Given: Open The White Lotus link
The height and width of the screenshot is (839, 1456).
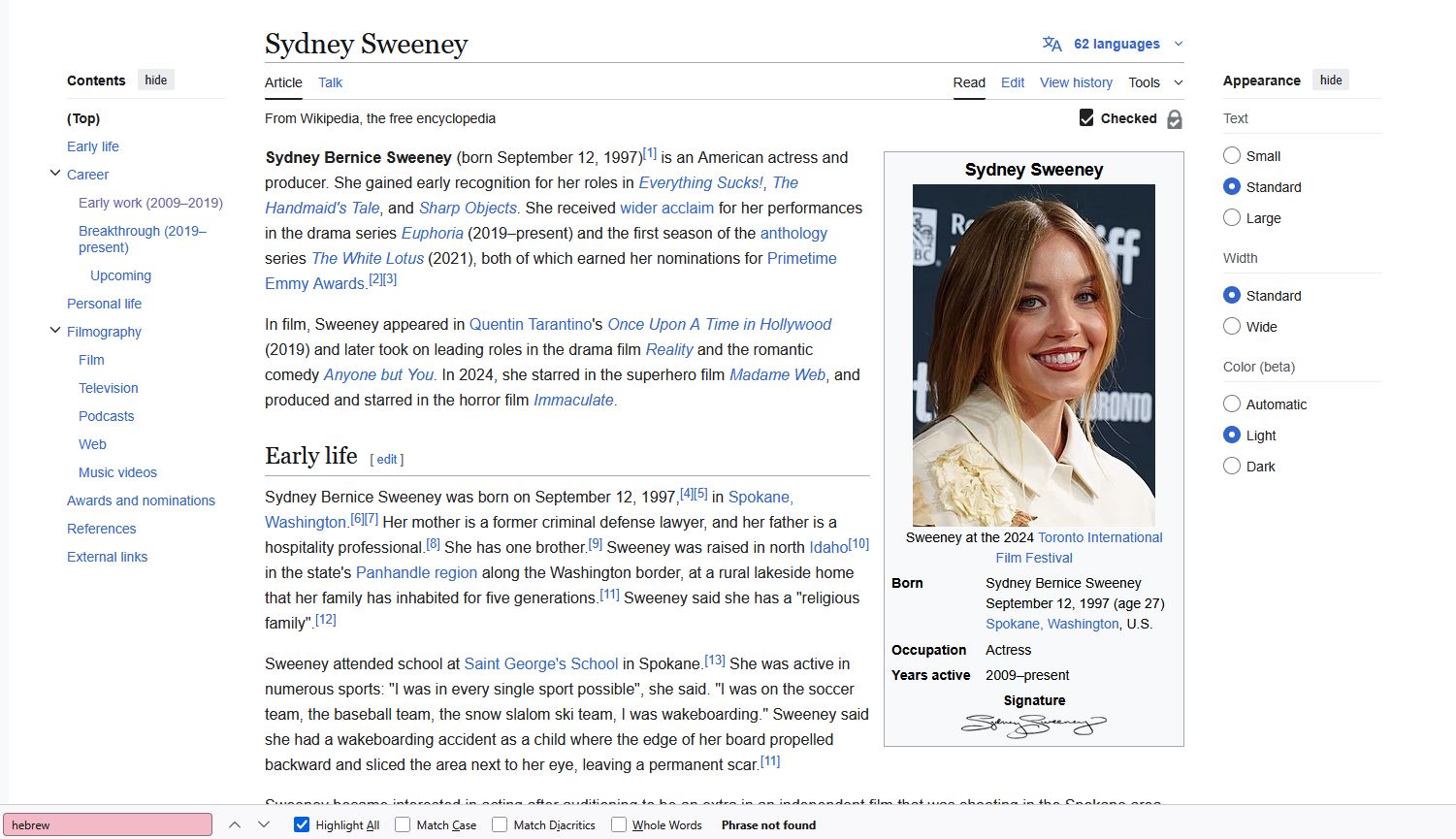Looking at the screenshot, I should tap(368, 258).
